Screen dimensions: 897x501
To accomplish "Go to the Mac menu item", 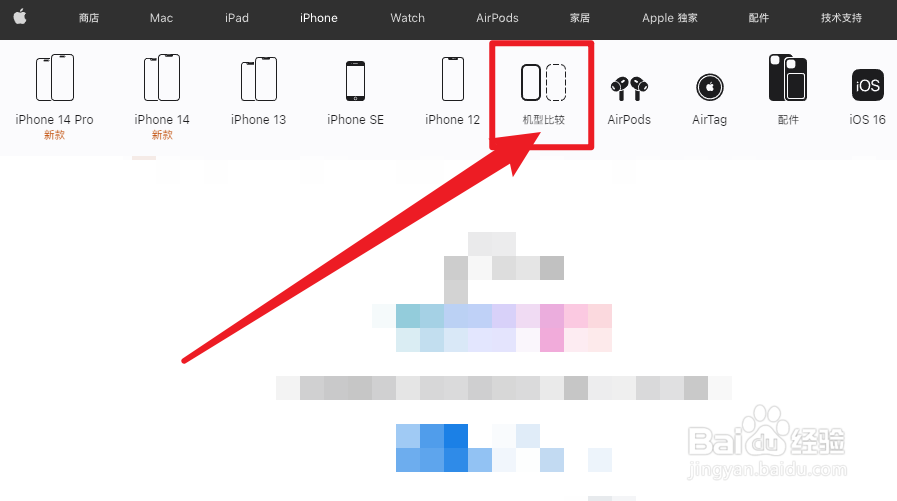I will pyautogui.click(x=161, y=18).
